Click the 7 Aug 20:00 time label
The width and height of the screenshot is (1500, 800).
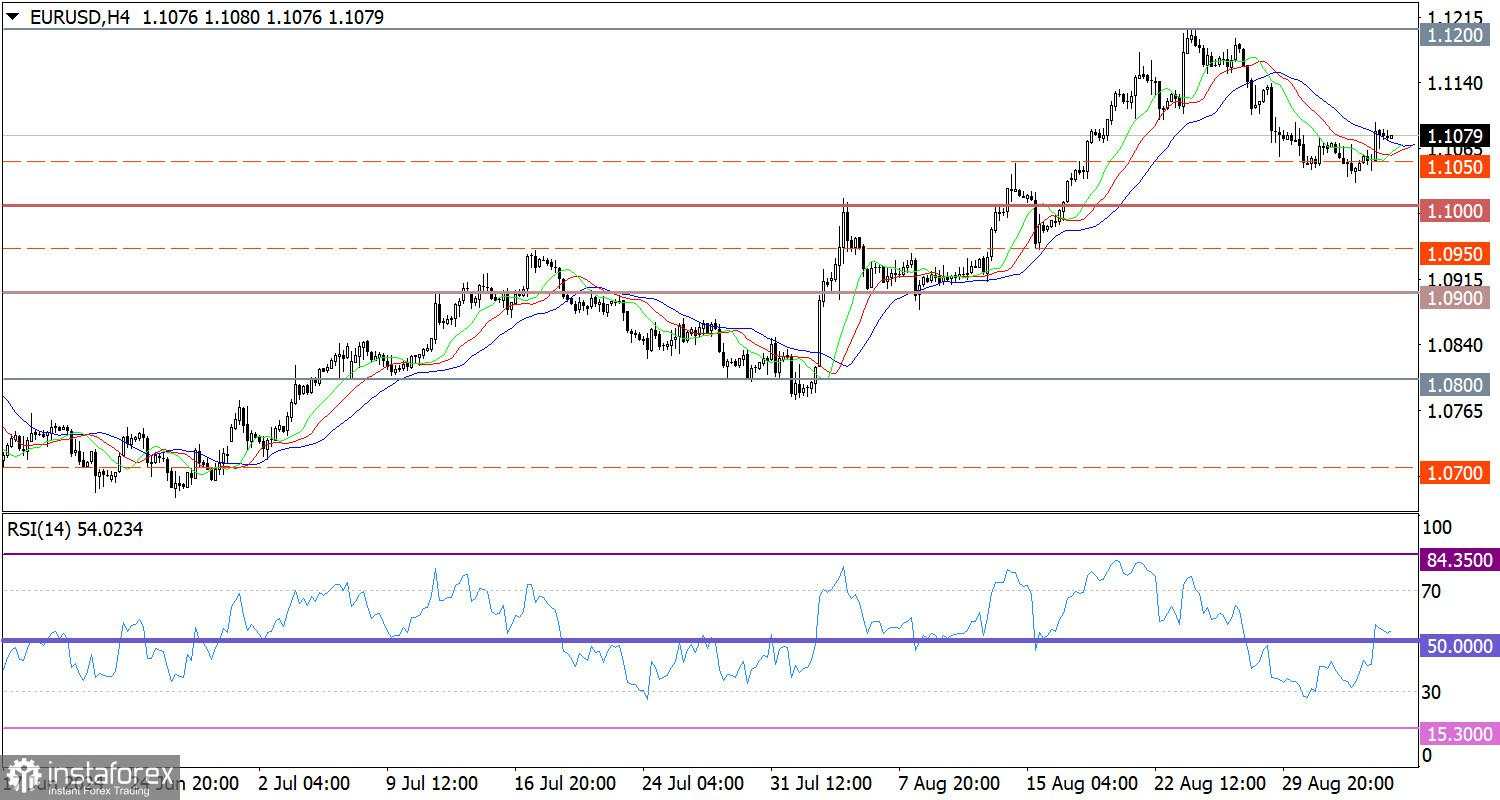[x=948, y=782]
